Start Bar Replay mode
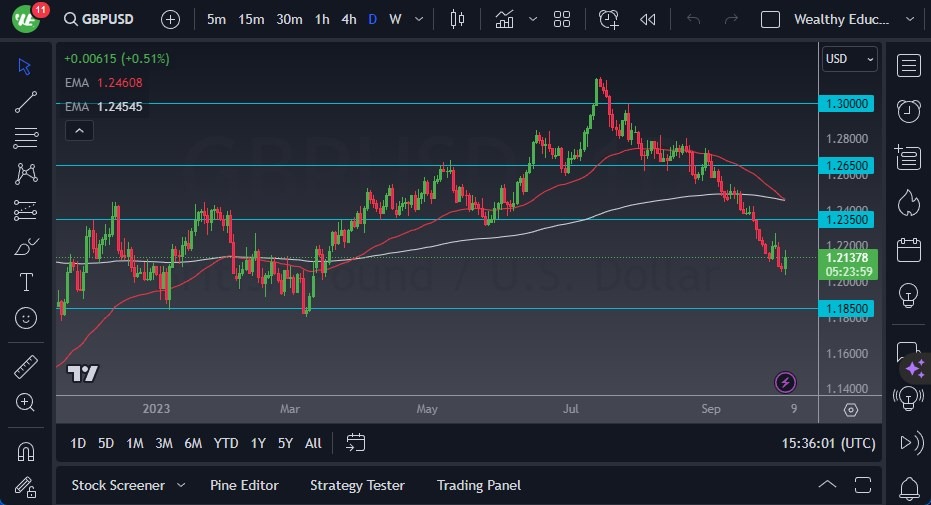Image resolution: width=931 pixels, height=505 pixels. pyautogui.click(x=648, y=19)
